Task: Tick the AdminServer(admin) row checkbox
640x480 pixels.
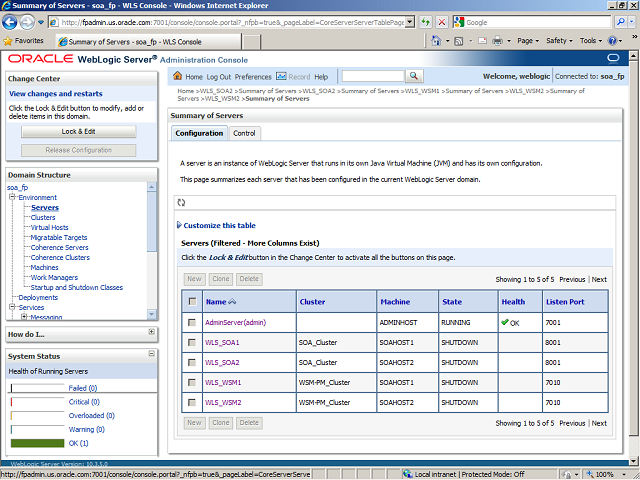Action: click(x=192, y=322)
